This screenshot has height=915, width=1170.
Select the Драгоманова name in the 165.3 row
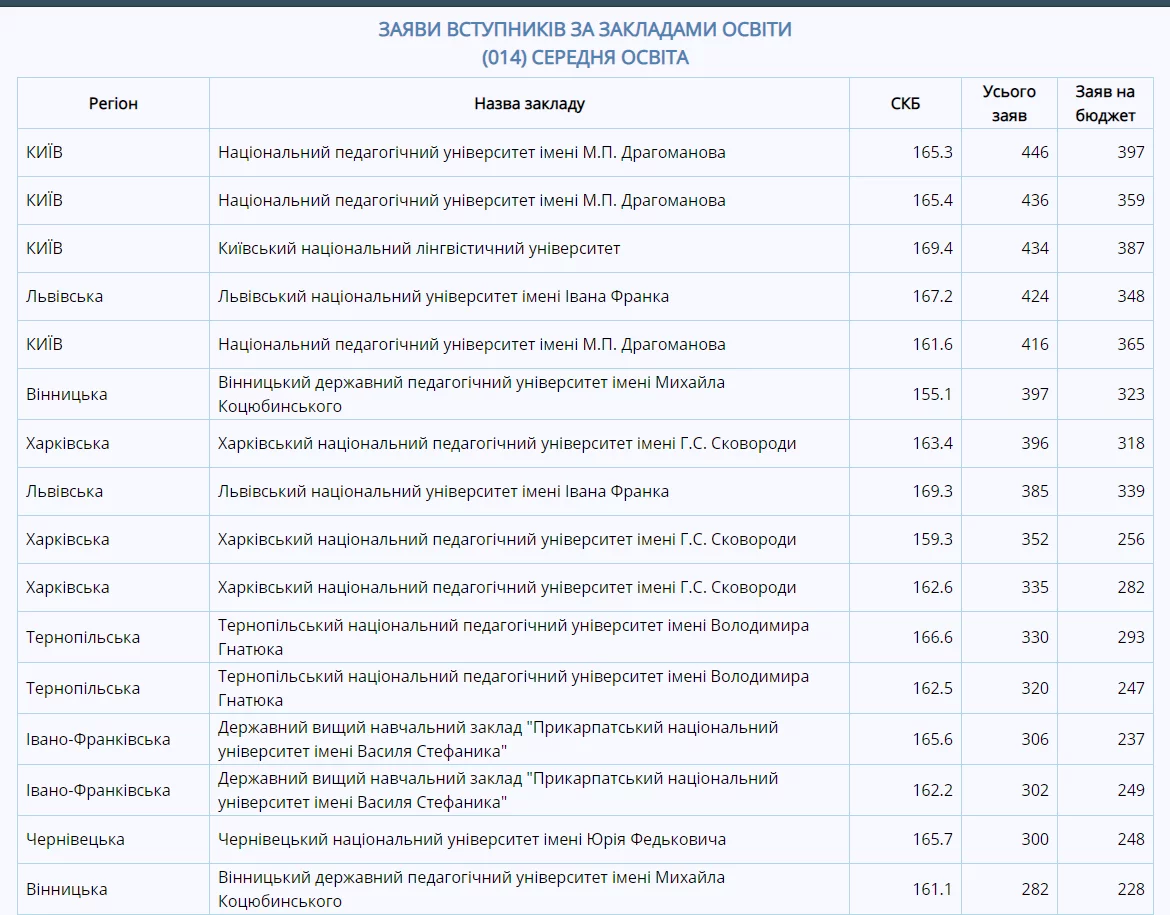point(472,152)
